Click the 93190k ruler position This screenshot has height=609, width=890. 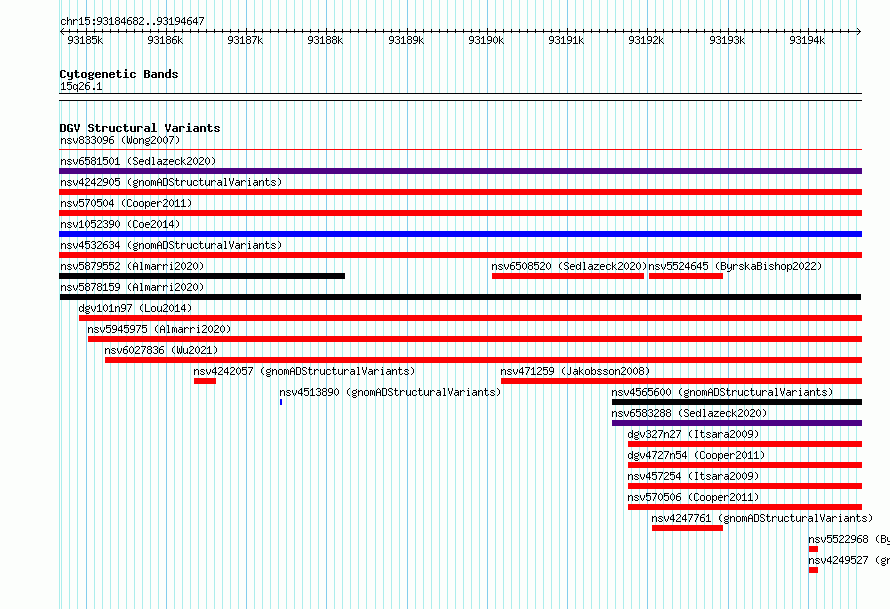486,40
